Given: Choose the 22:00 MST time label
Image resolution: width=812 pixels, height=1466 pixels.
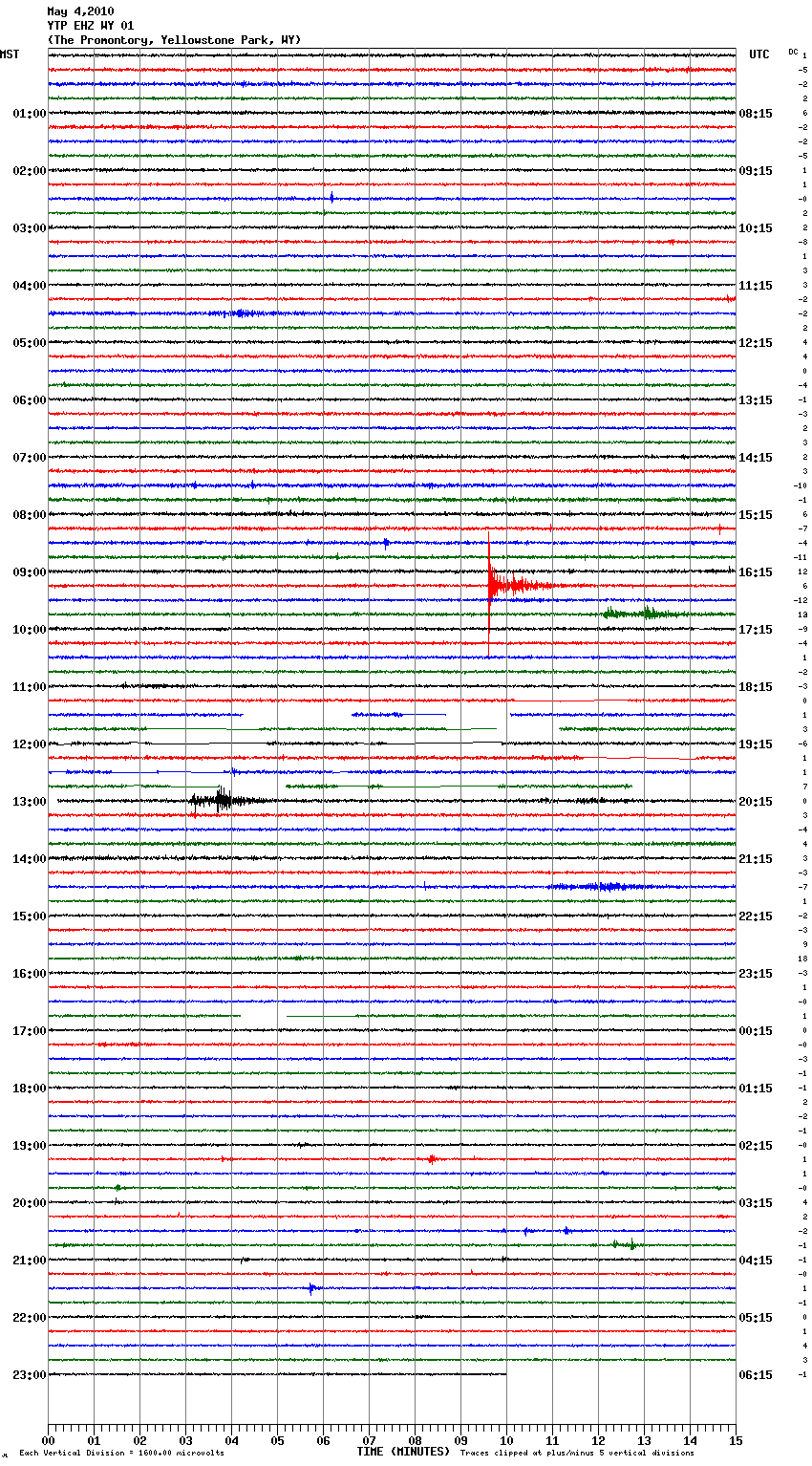Looking at the screenshot, I should [30, 1318].
